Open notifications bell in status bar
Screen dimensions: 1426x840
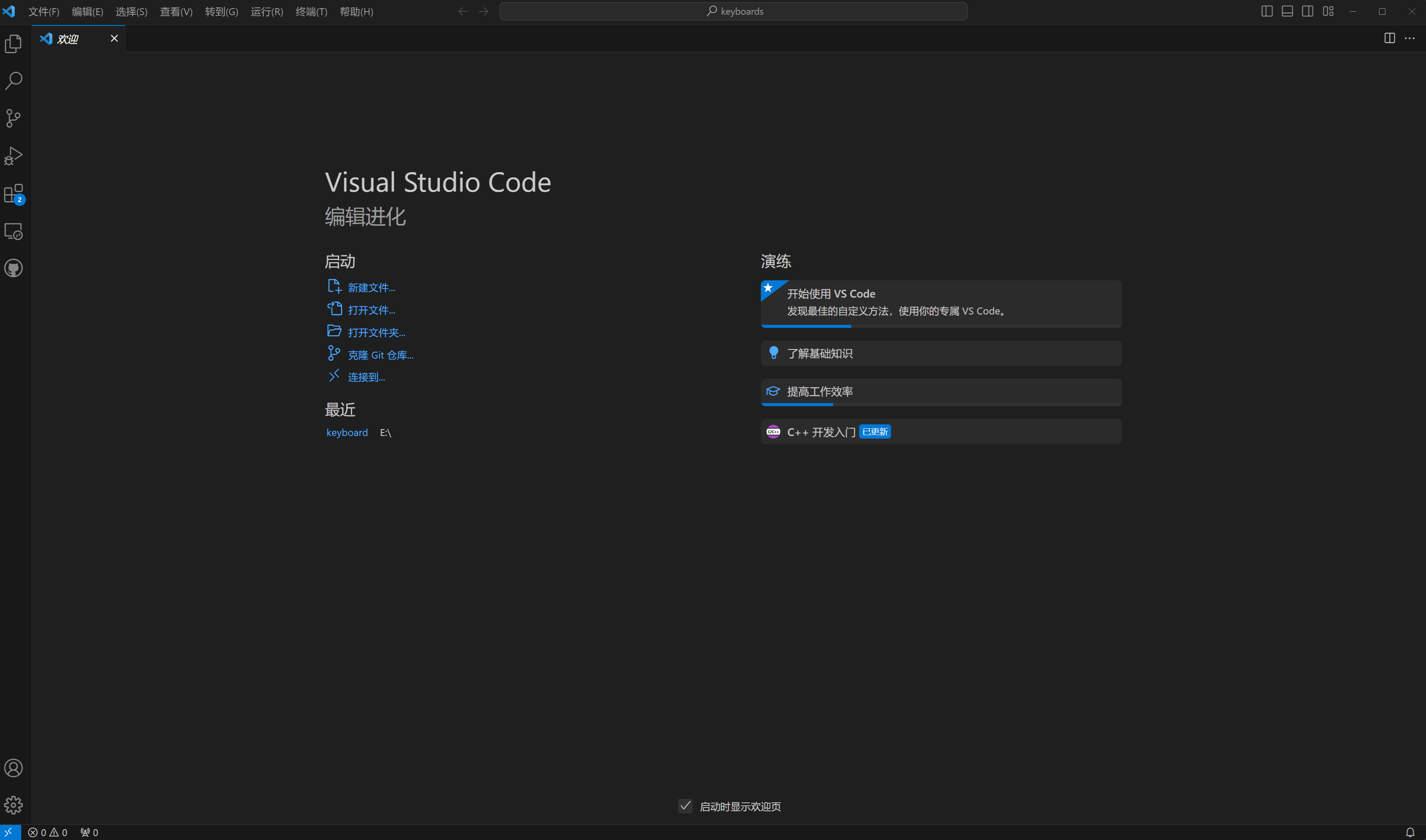[x=1410, y=832]
